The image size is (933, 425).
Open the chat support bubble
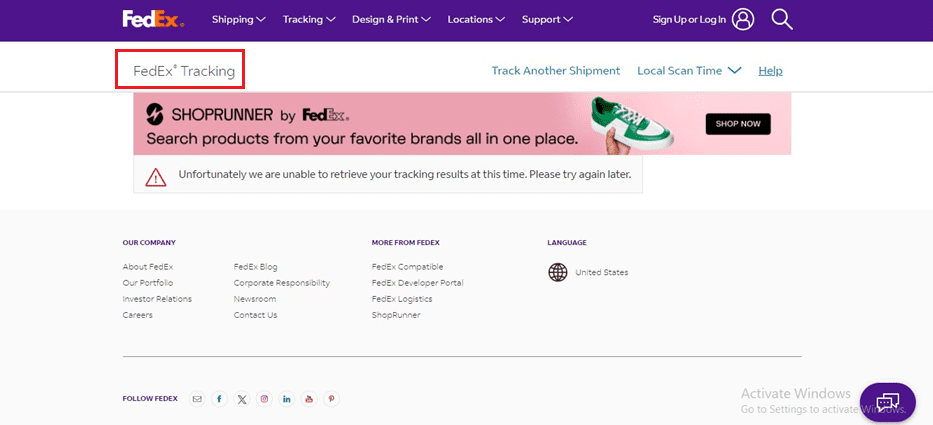pos(887,402)
